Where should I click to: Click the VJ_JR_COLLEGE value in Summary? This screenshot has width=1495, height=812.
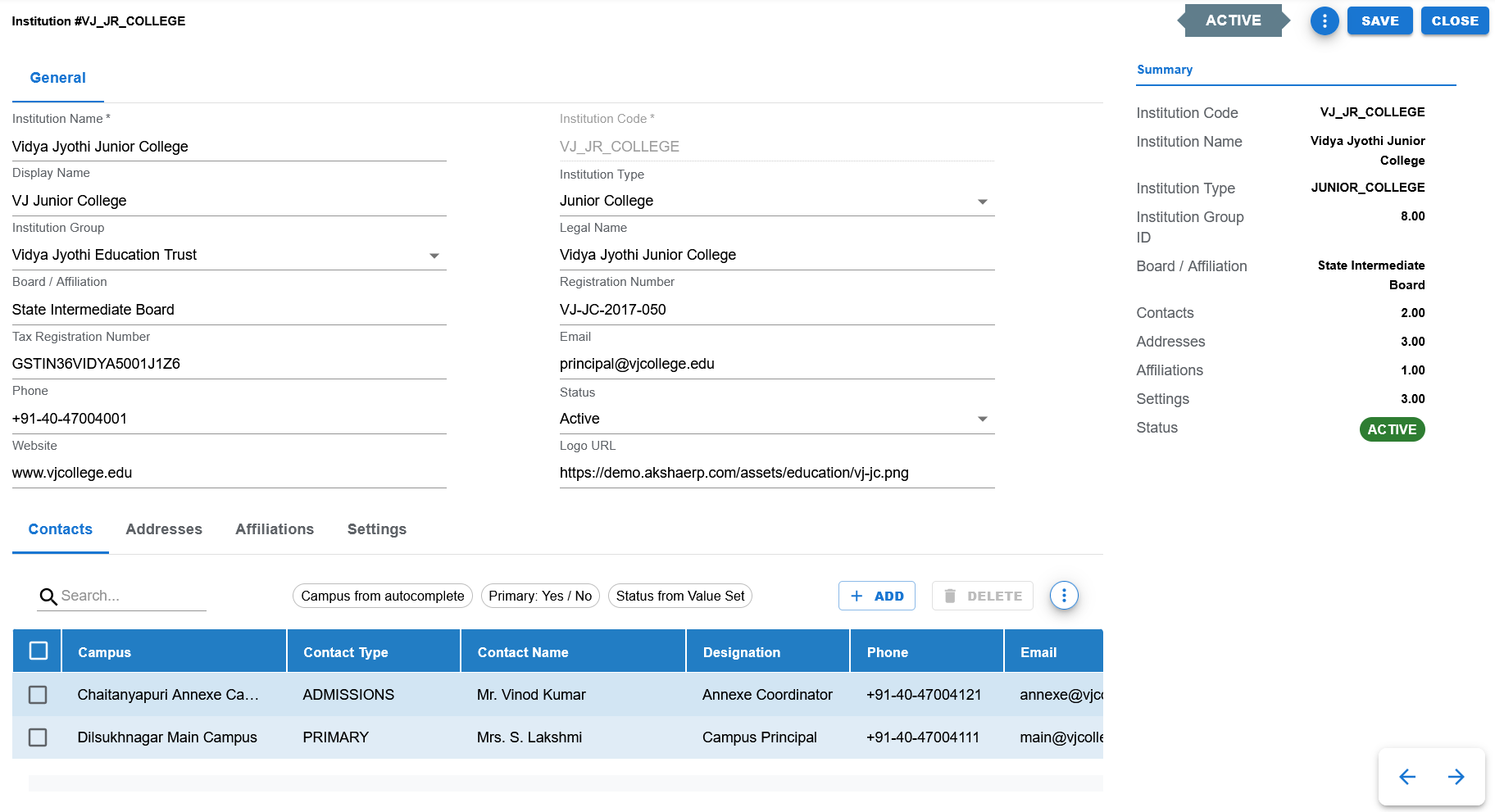point(1372,112)
